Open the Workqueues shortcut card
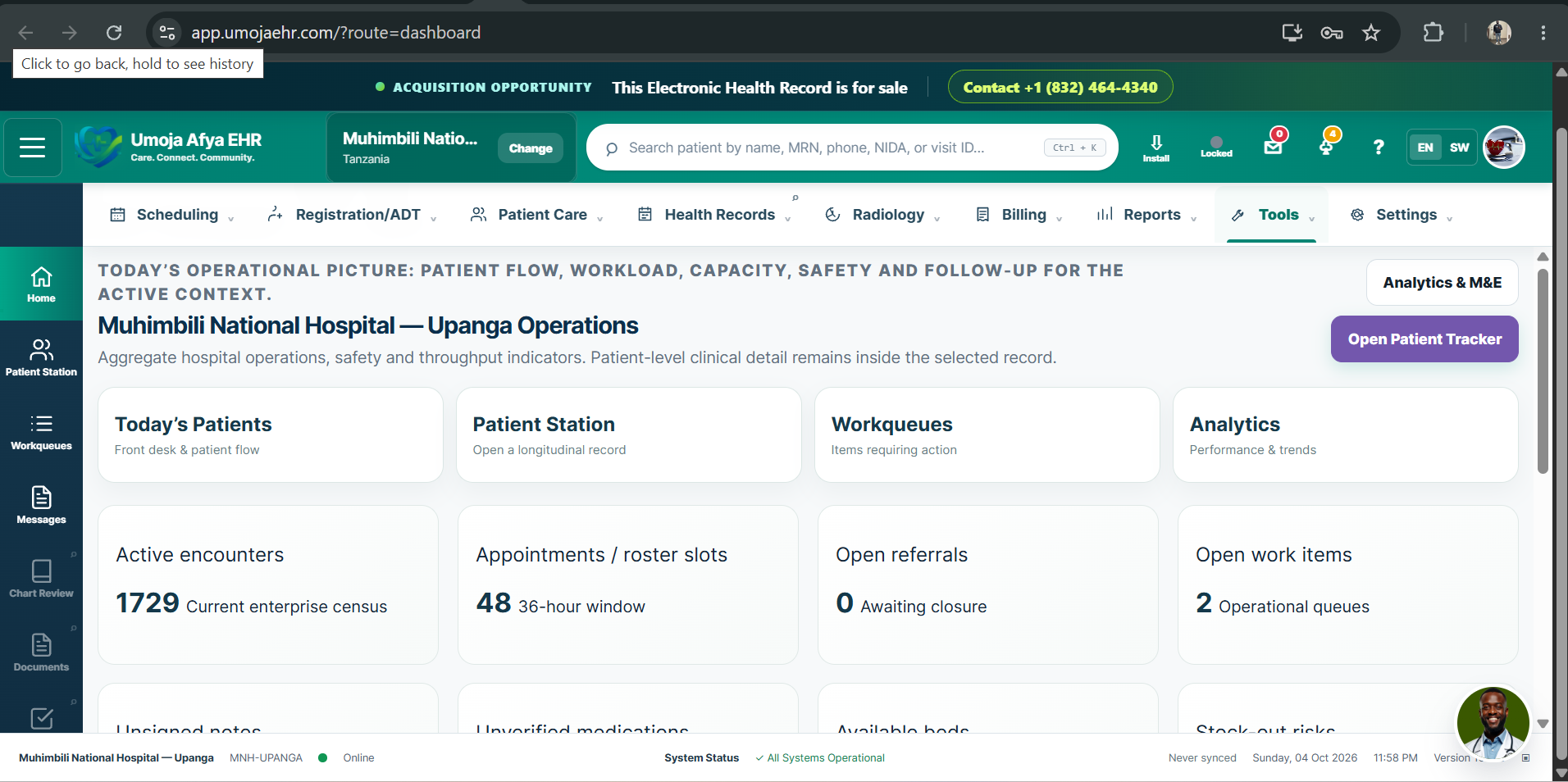This screenshot has width=1568, height=782. (x=987, y=434)
